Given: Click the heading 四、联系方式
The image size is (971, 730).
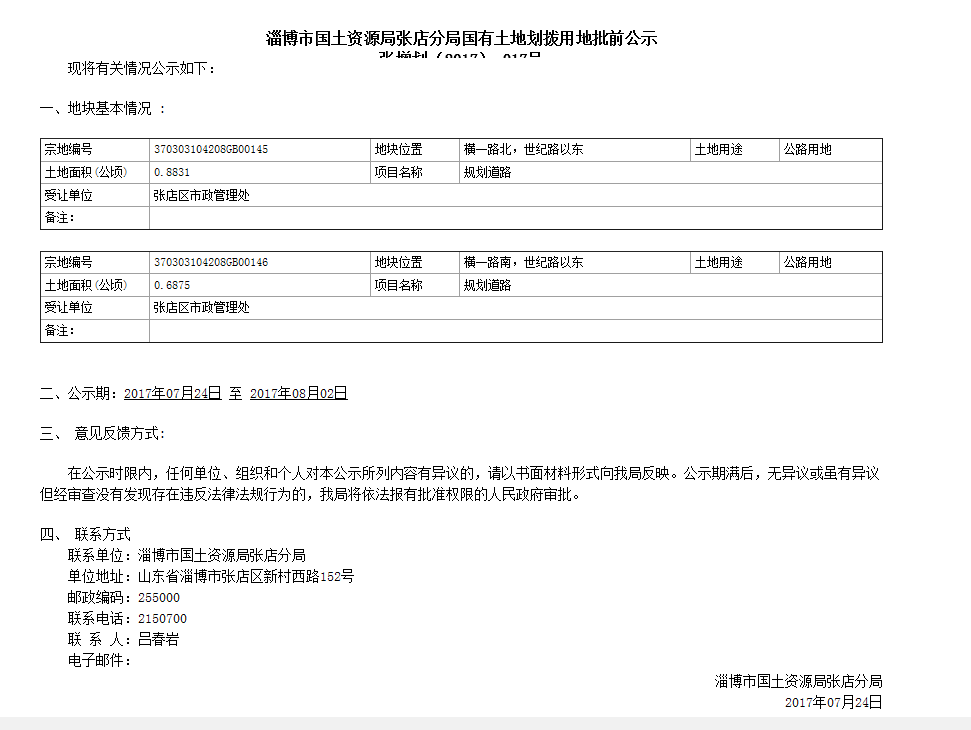Looking at the screenshot, I should (85, 534).
